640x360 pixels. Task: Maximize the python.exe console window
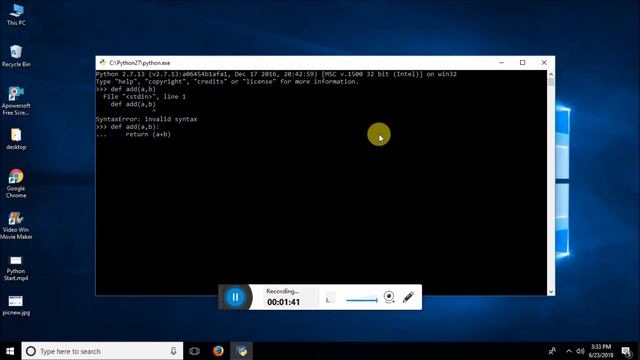click(x=522, y=62)
